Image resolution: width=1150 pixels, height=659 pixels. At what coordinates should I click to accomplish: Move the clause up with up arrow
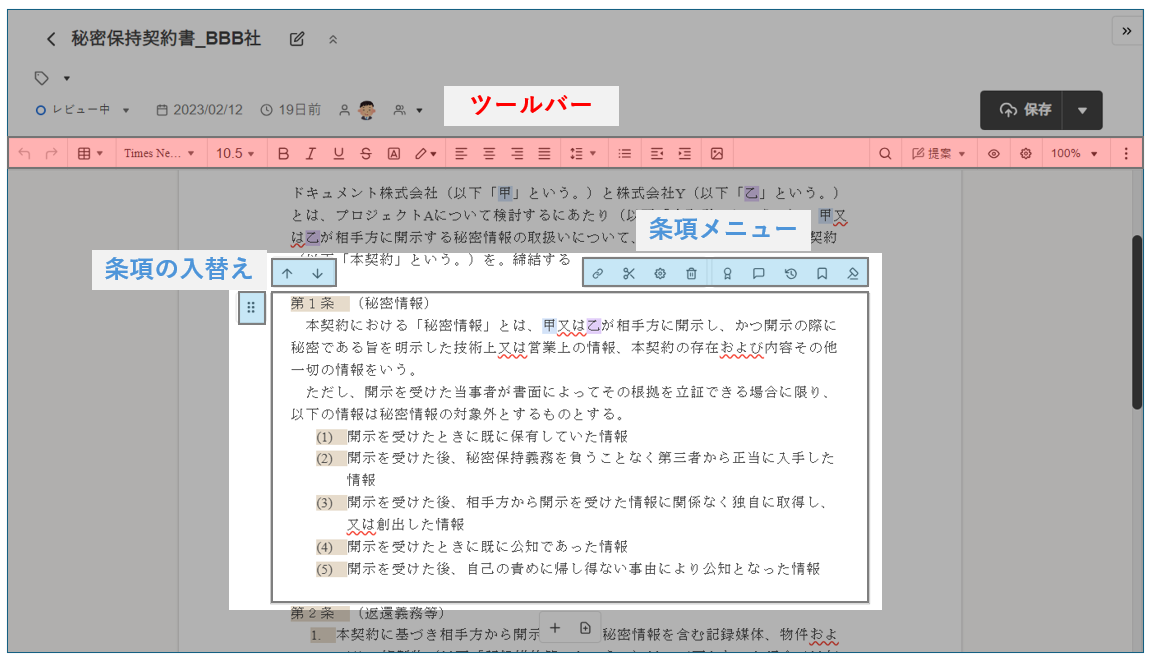tap(287, 273)
